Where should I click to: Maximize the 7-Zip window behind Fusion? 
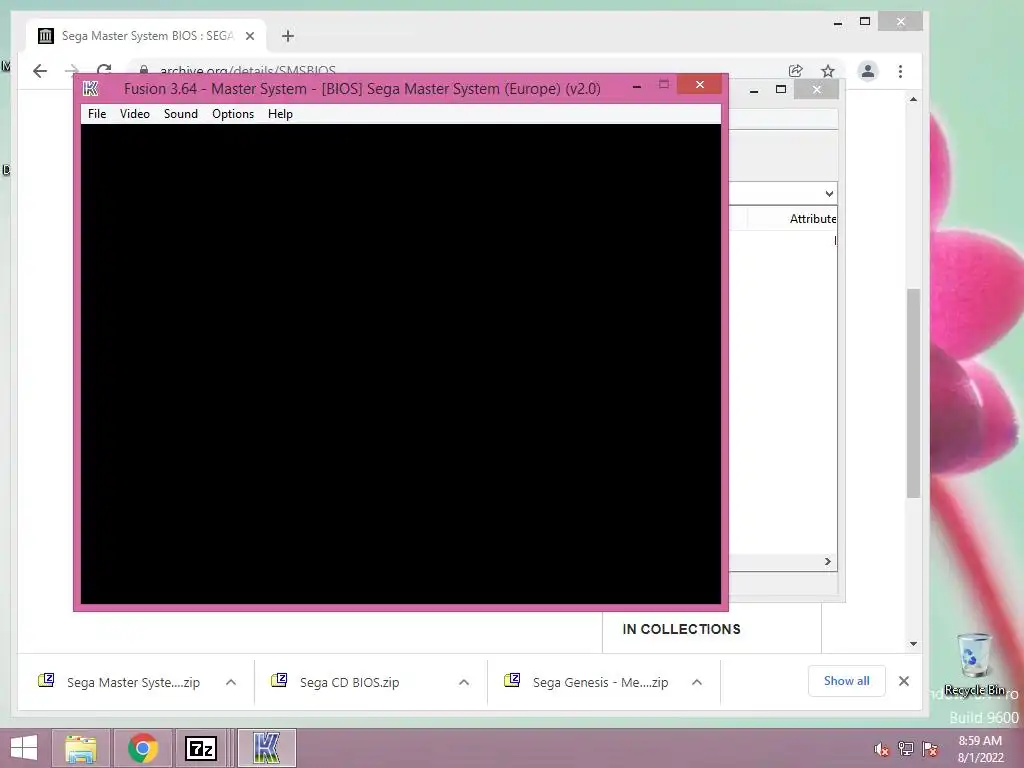coord(780,89)
